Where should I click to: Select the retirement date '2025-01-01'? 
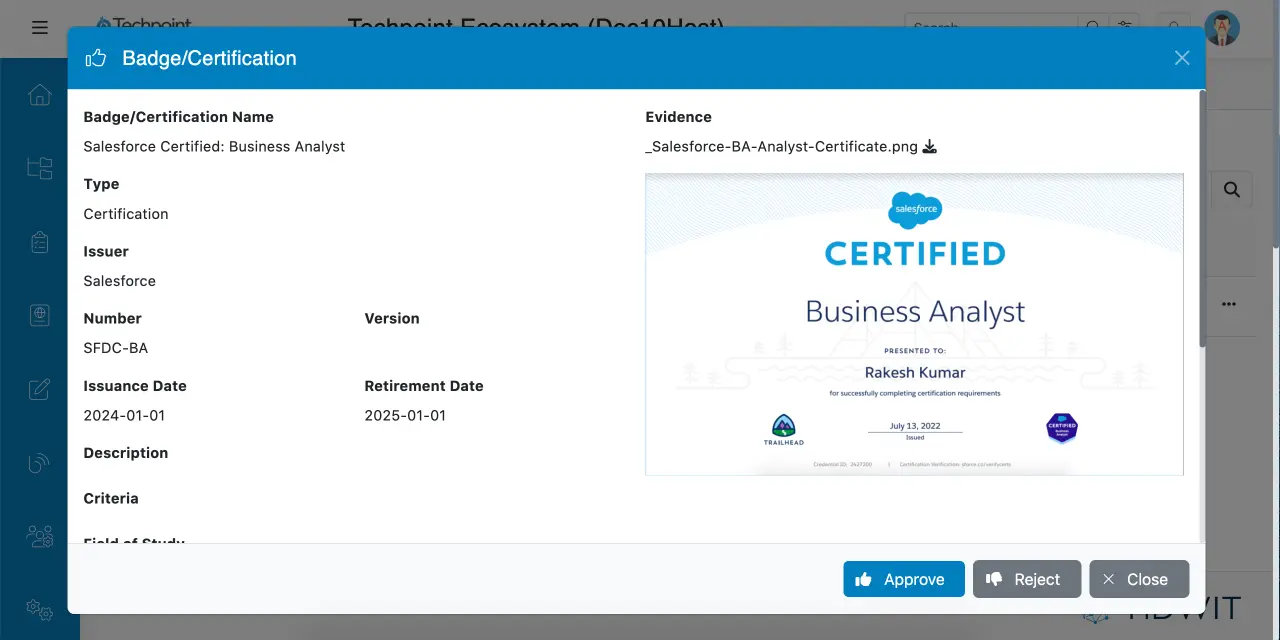(x=405, y=415)
